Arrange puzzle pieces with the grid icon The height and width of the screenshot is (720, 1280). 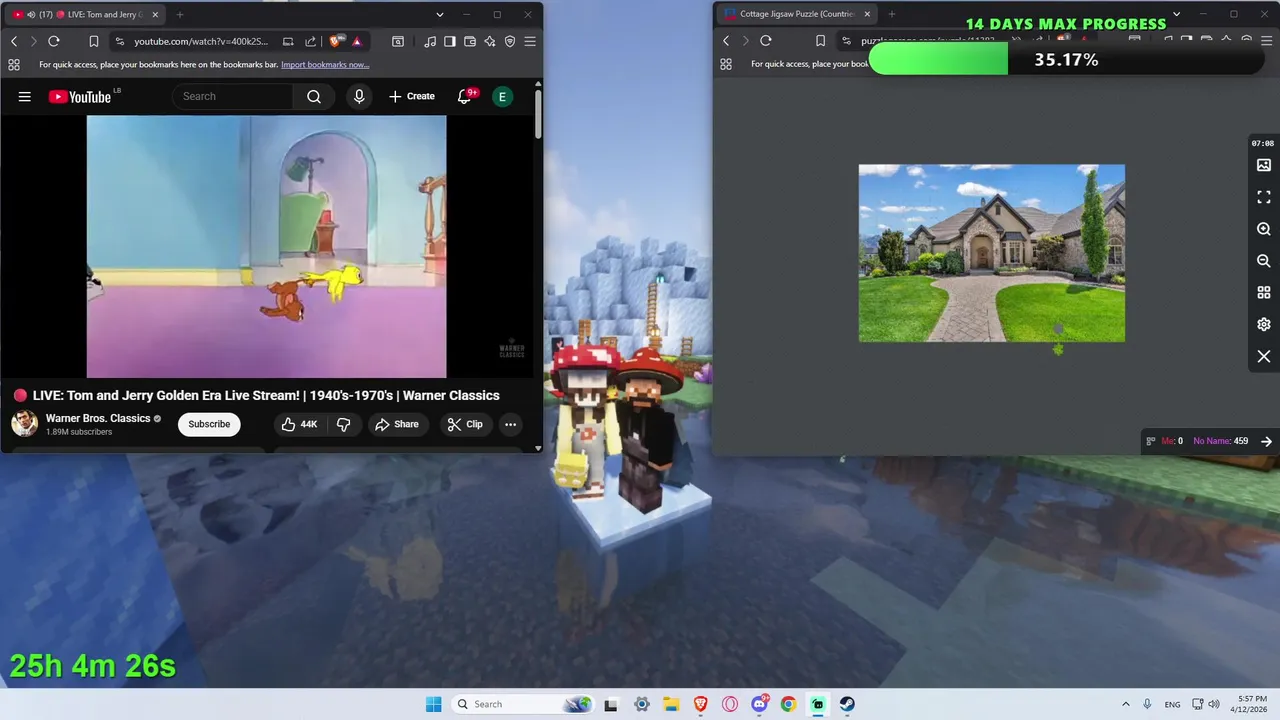pos(1264,293)
